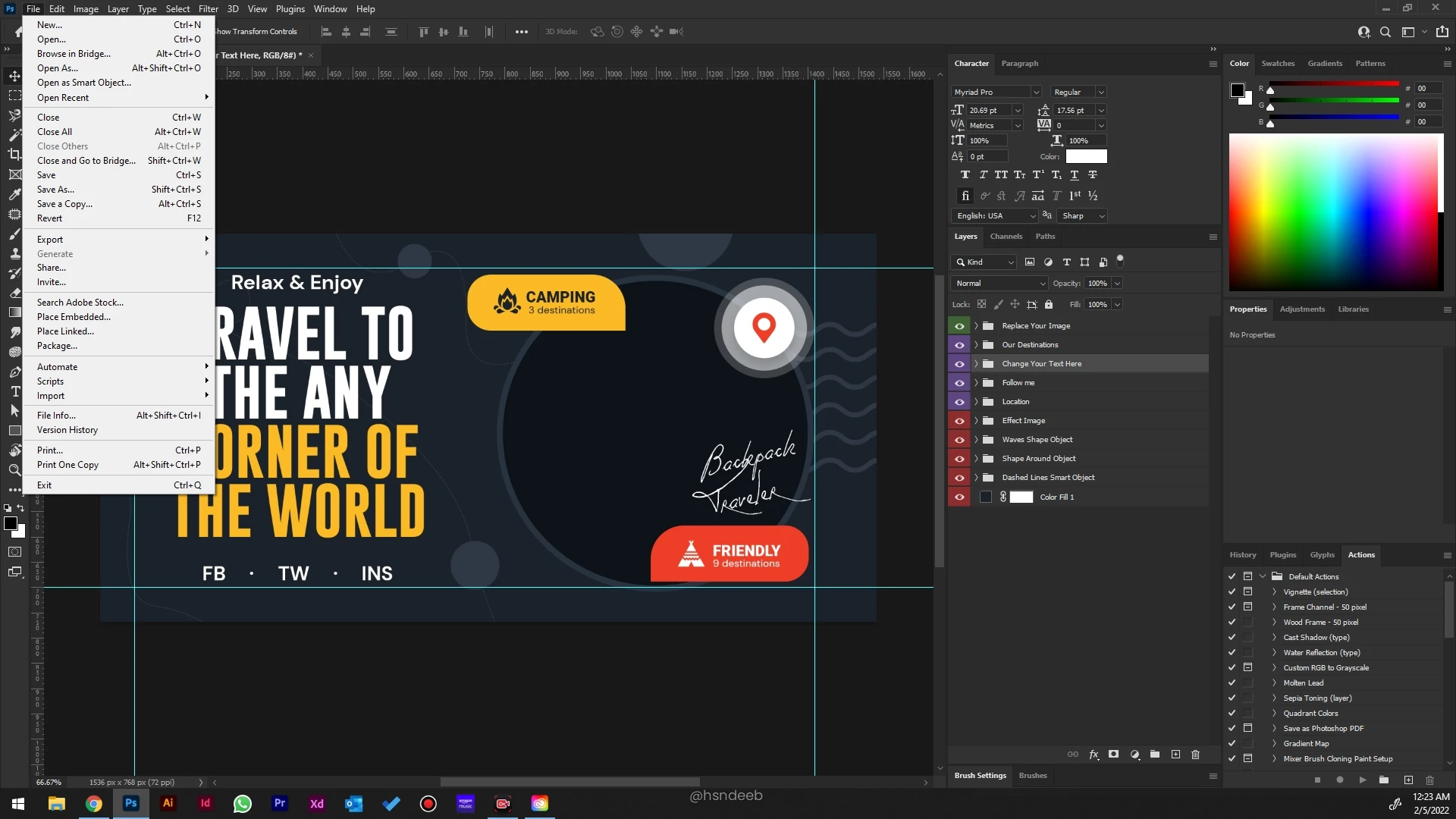1456x819 pixels.
Task: Click the Export submenu entry
Action: tap(50, 240)
